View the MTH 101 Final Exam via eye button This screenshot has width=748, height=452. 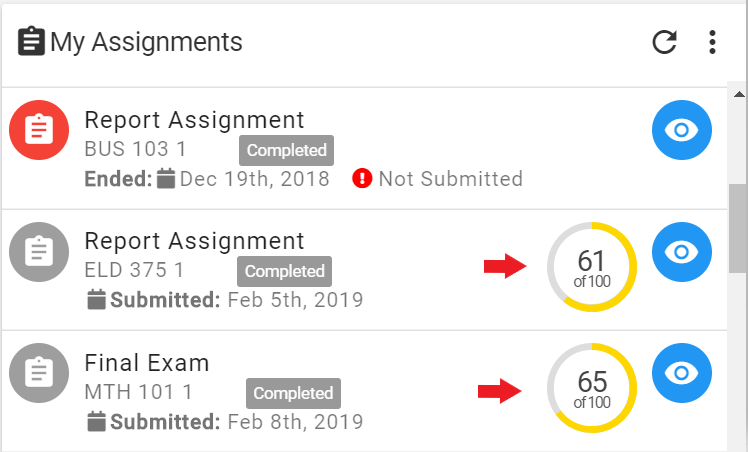682,373
